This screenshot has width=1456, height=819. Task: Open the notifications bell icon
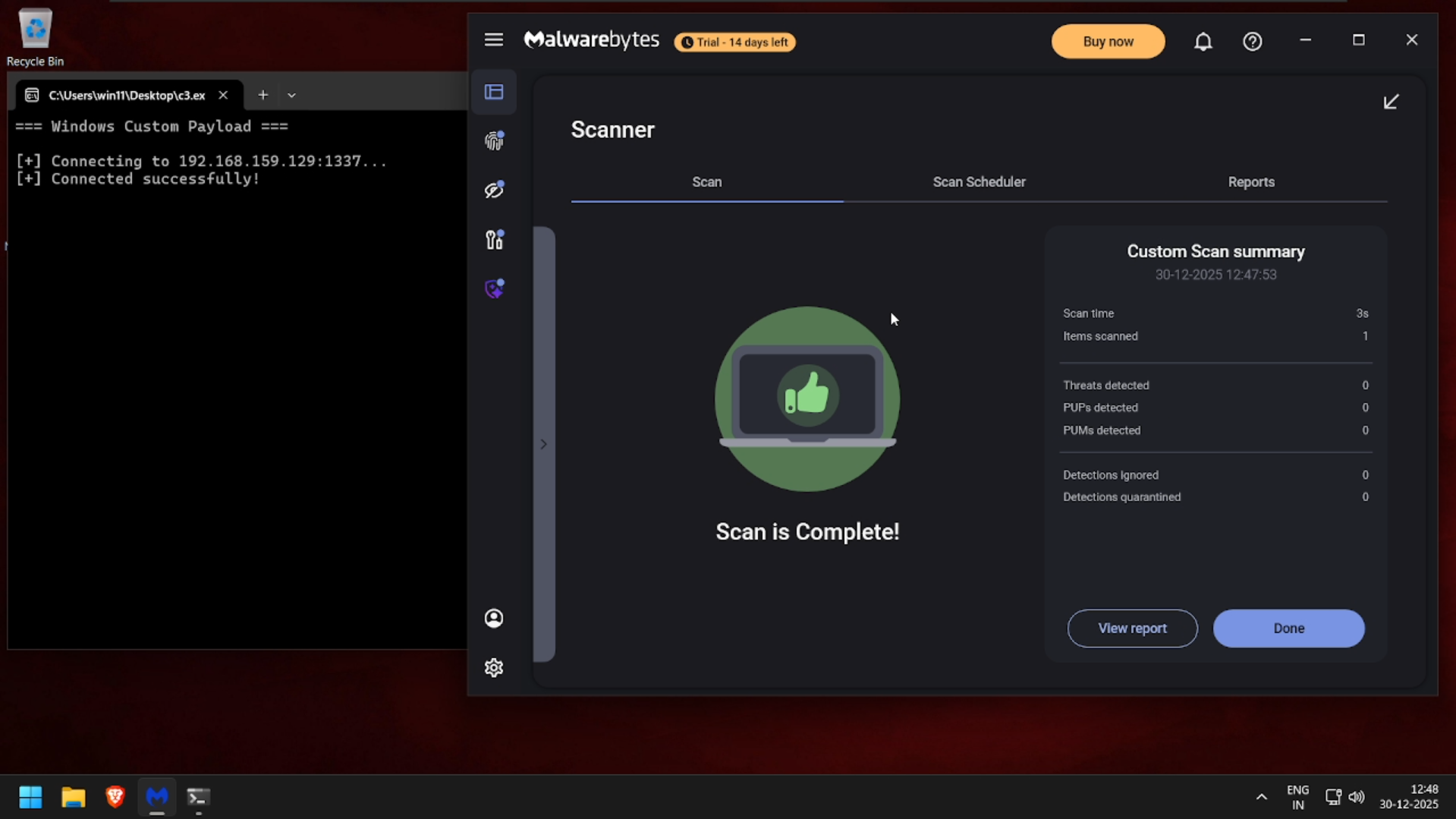(x=1204, y=42)
